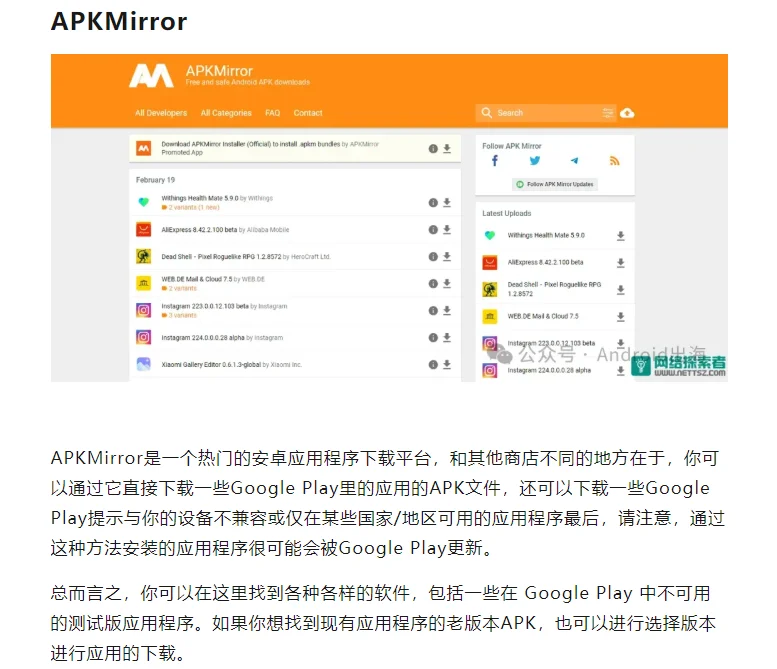Viewport: 777px width, 669px height.
Task: Download Dead Shell RPG from main list
Action: (x=447, y=257)
